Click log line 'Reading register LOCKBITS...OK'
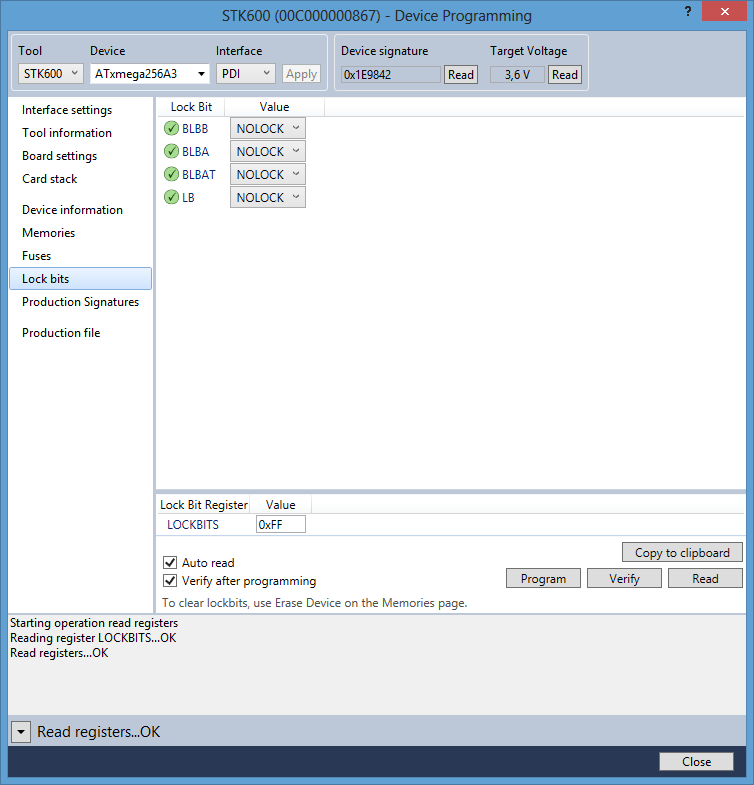The image size is (754, 785). click(93, 638)
